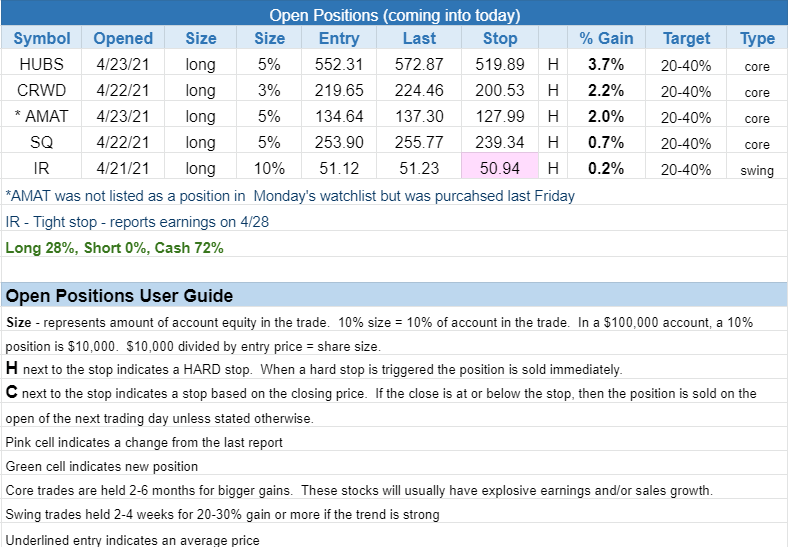
Task: Click the Open Positions User Guide heading
Action: tap(119, 296)
